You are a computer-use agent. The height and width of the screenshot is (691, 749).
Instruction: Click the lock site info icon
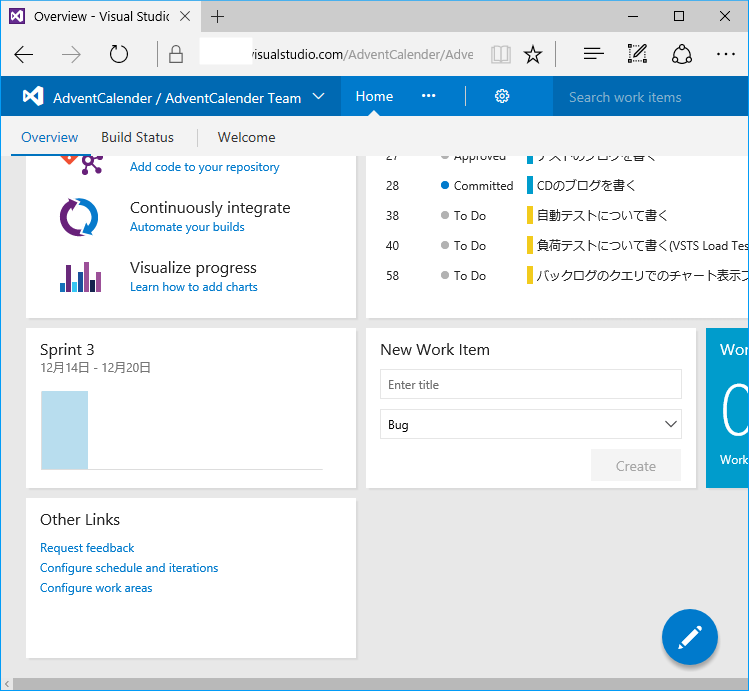(x=176, y=54)
